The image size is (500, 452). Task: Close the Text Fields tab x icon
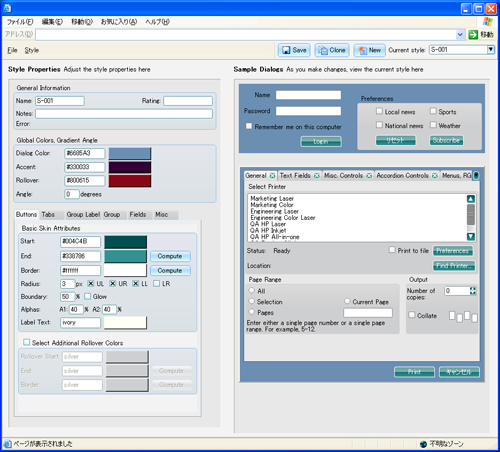pyautogui.click(x=317, y=176)
